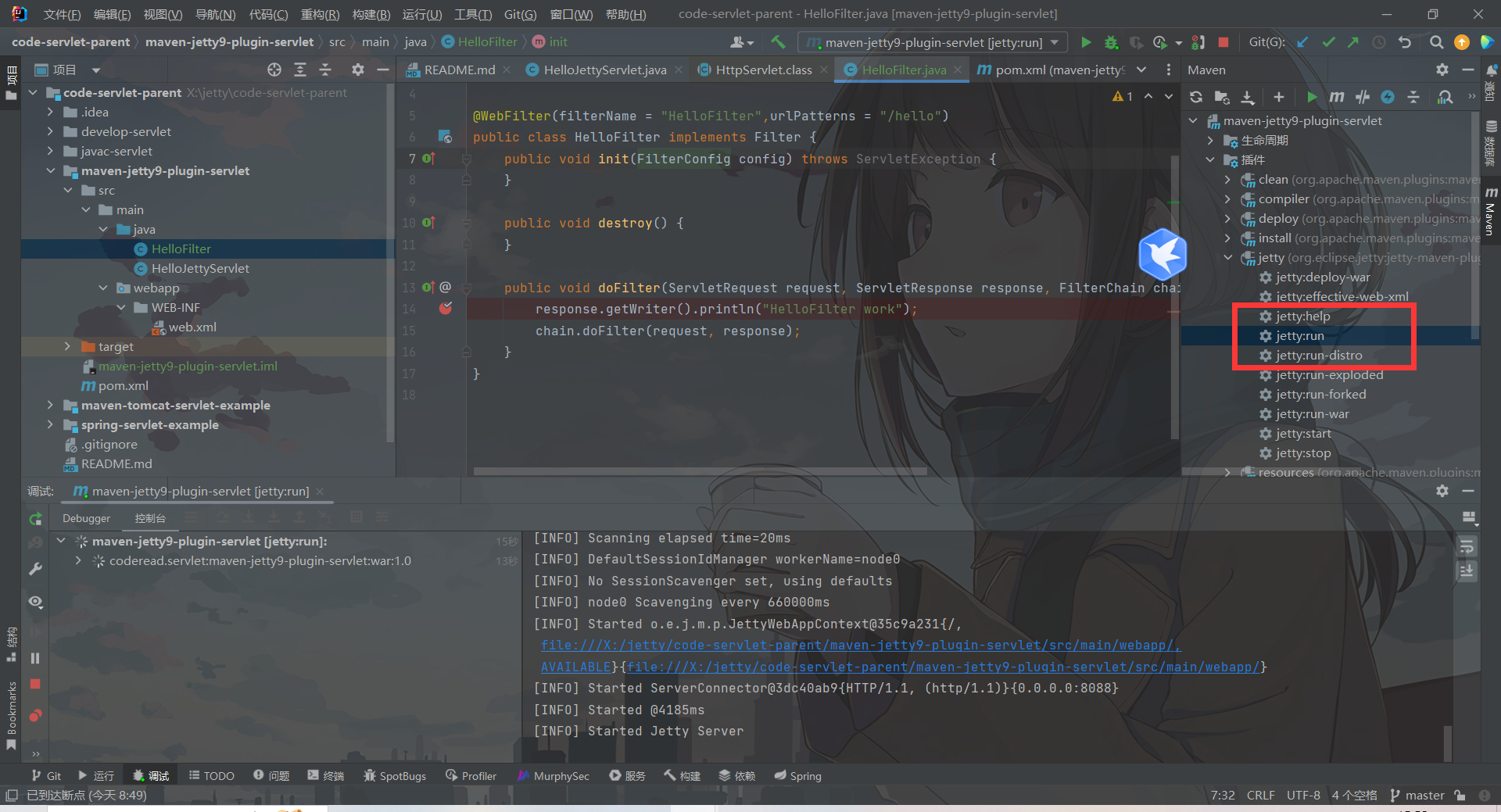Open web.xml in project tree
This screenshot has width=1501, height=812.
pos(192,327)
